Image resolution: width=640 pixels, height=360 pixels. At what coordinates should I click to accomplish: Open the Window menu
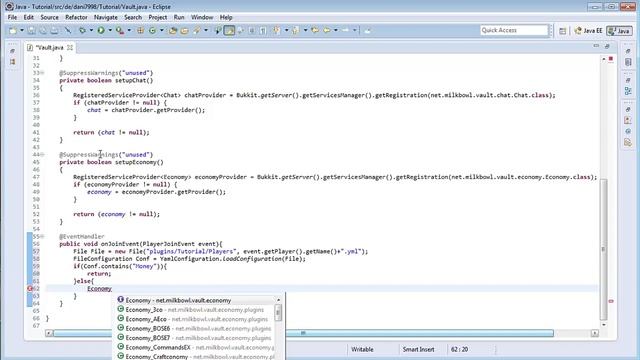click(x=202, y=18)
